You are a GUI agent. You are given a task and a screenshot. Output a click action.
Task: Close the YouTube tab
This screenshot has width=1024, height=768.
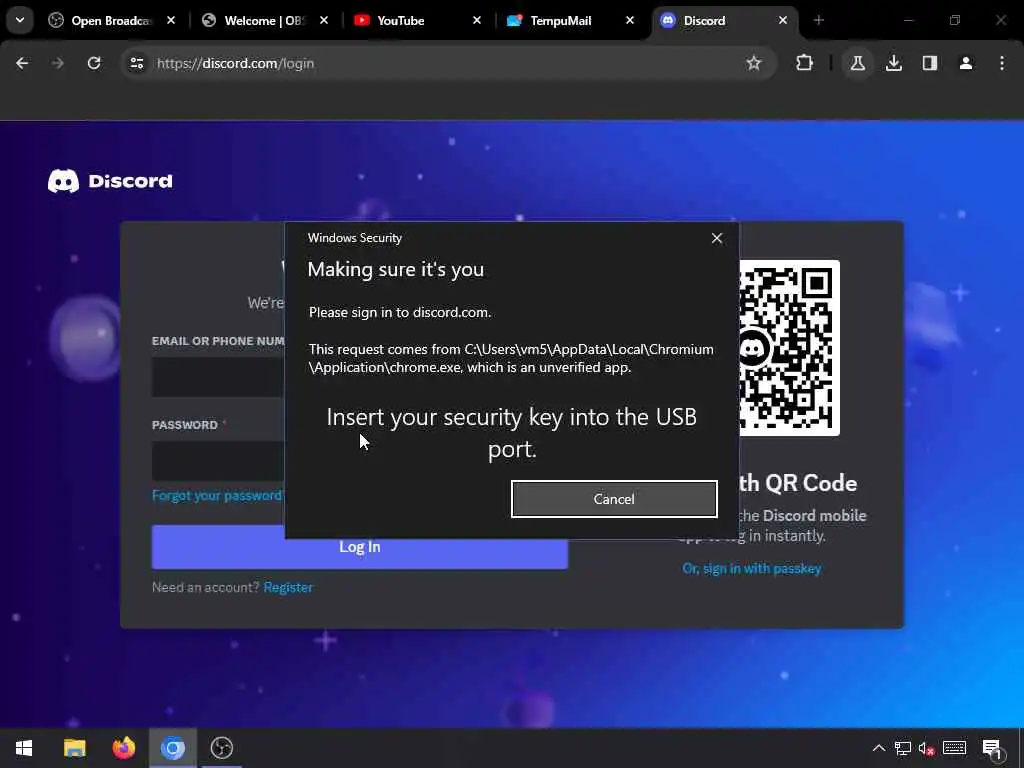pos(477,20)
